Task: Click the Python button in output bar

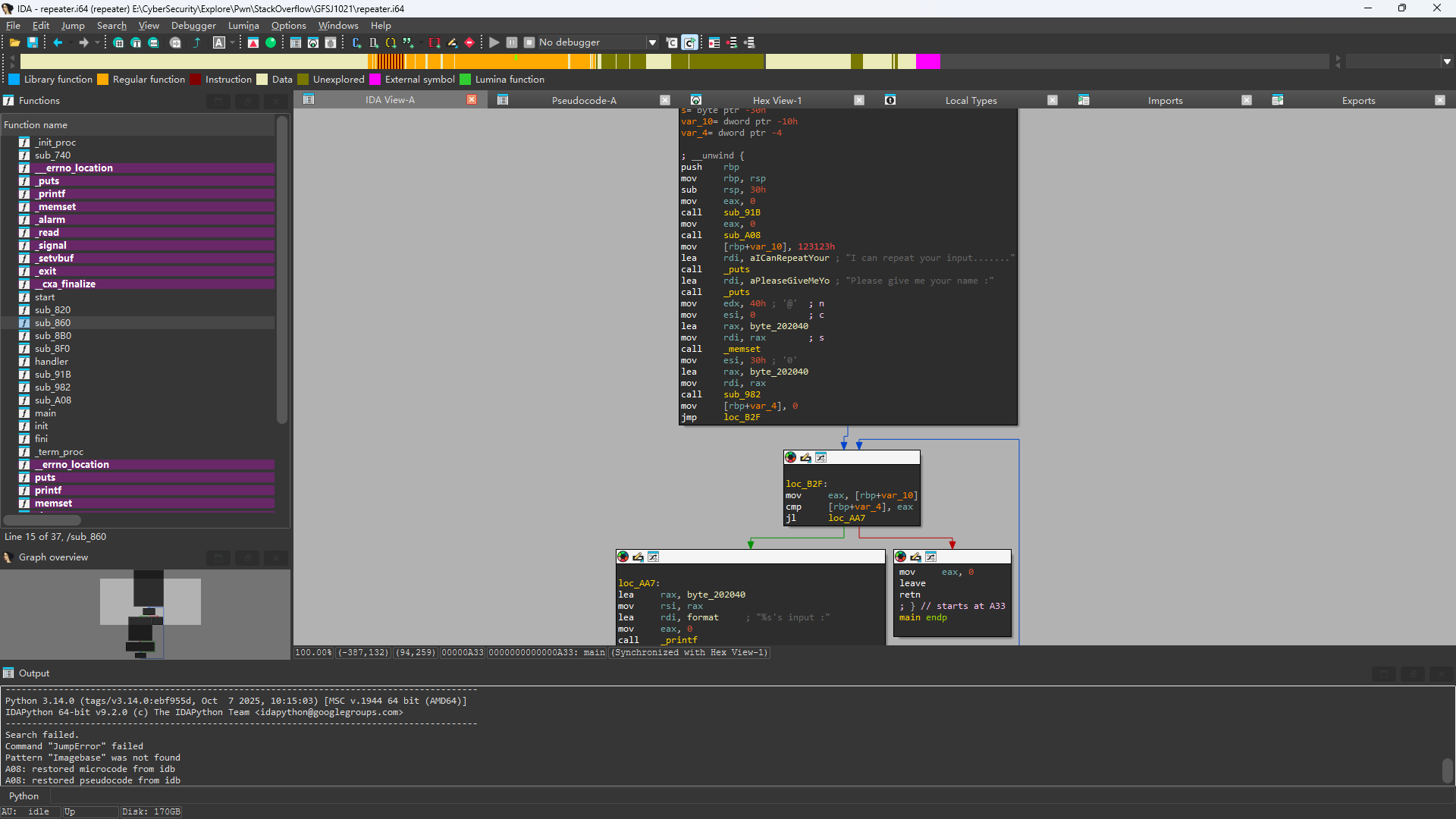Action: [24, 796]
